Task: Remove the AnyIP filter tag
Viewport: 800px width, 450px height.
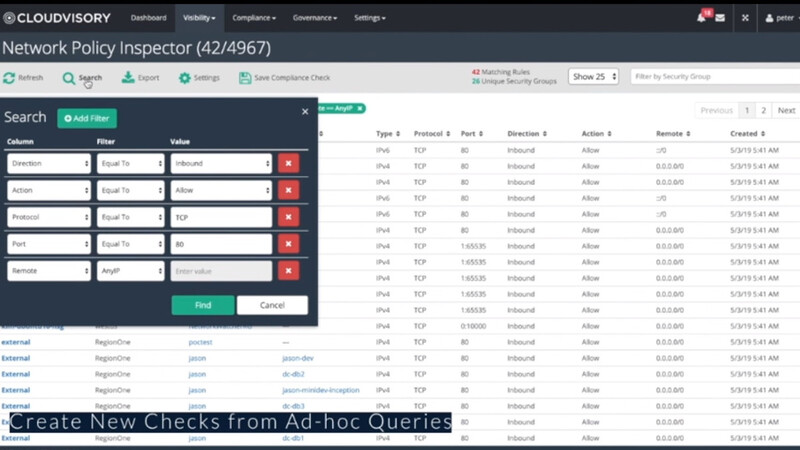Action: pyautogui.click(x=360, y=108)
